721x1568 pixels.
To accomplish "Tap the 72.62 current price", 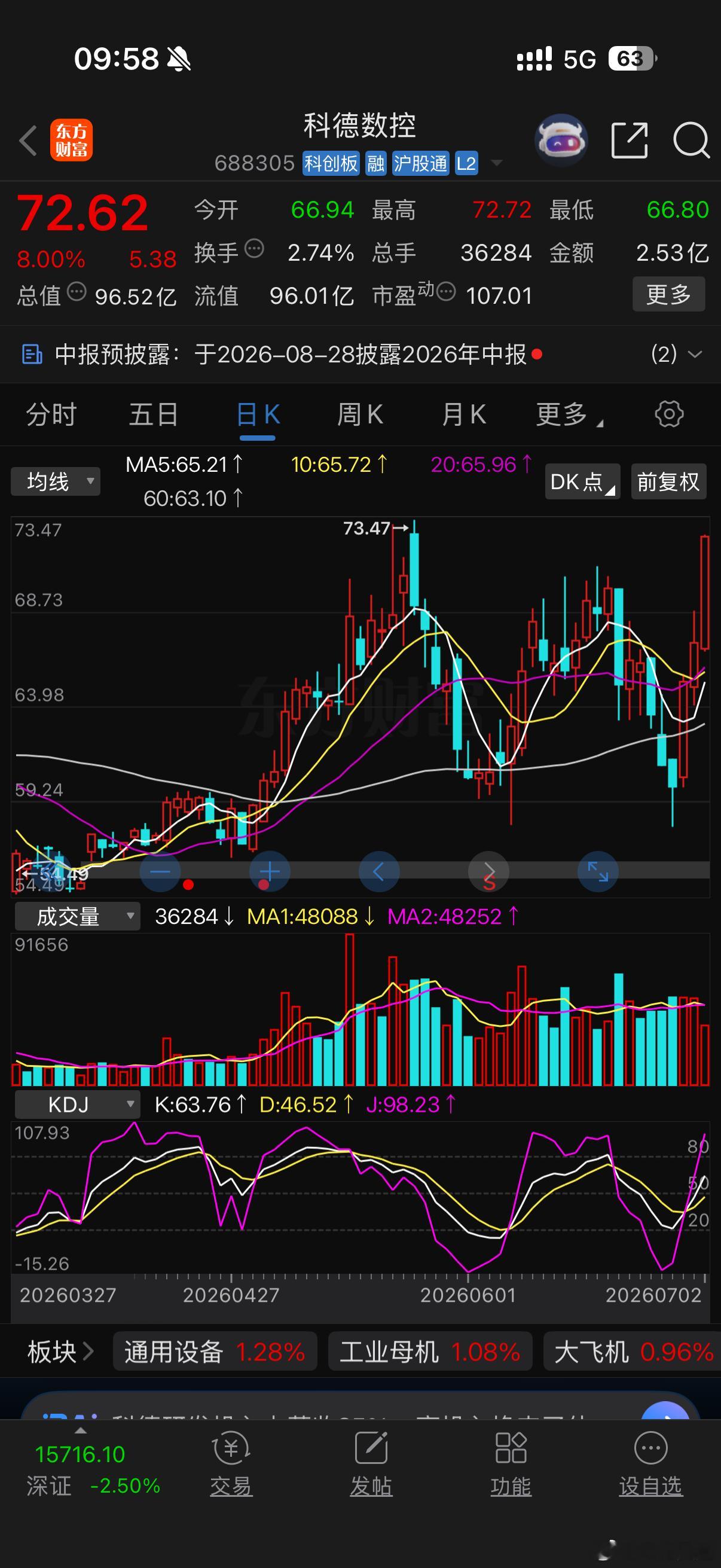I will coord(82,213).
